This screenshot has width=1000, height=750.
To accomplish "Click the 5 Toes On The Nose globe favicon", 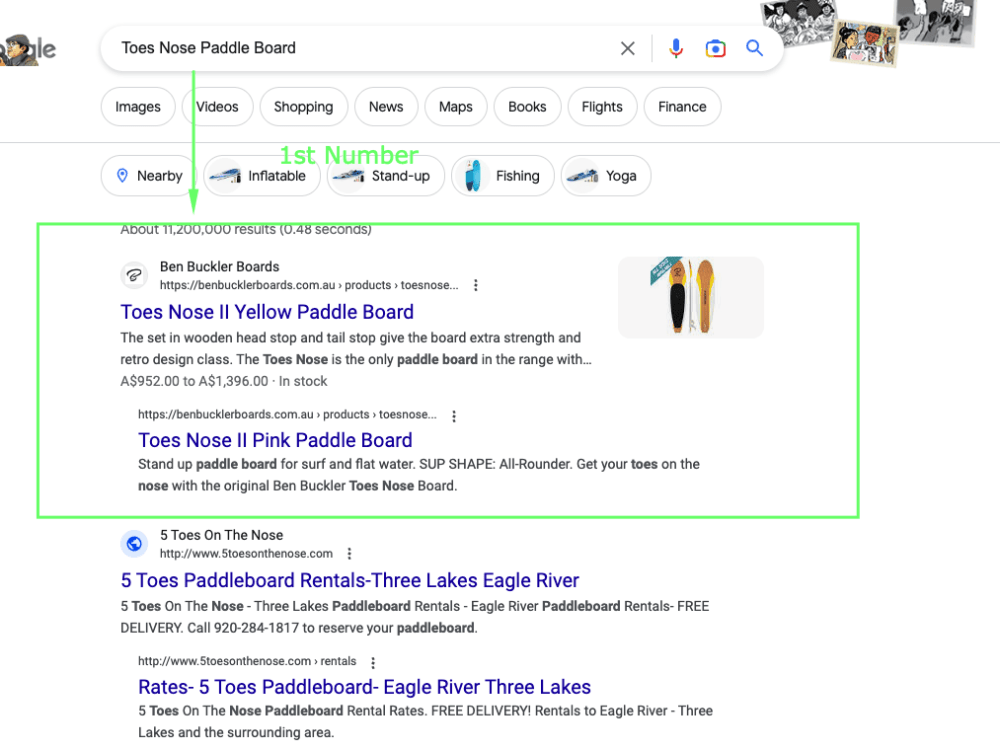I will tap(134, 543).
